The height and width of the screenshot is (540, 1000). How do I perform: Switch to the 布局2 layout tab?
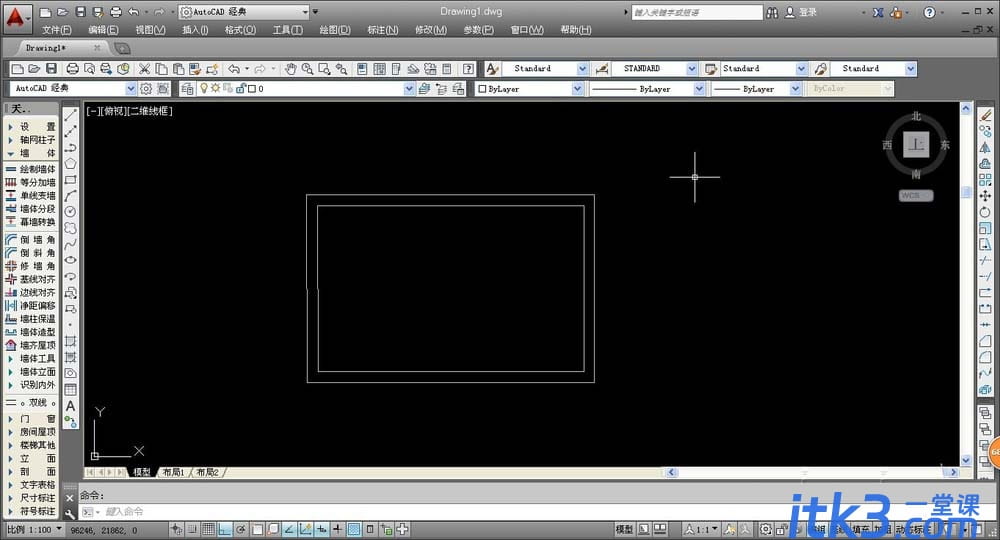click(x=207, y=472)
